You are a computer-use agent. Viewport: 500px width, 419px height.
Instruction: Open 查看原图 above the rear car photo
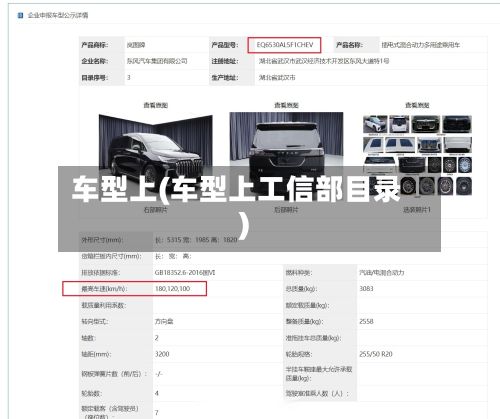tap(286, 105)
